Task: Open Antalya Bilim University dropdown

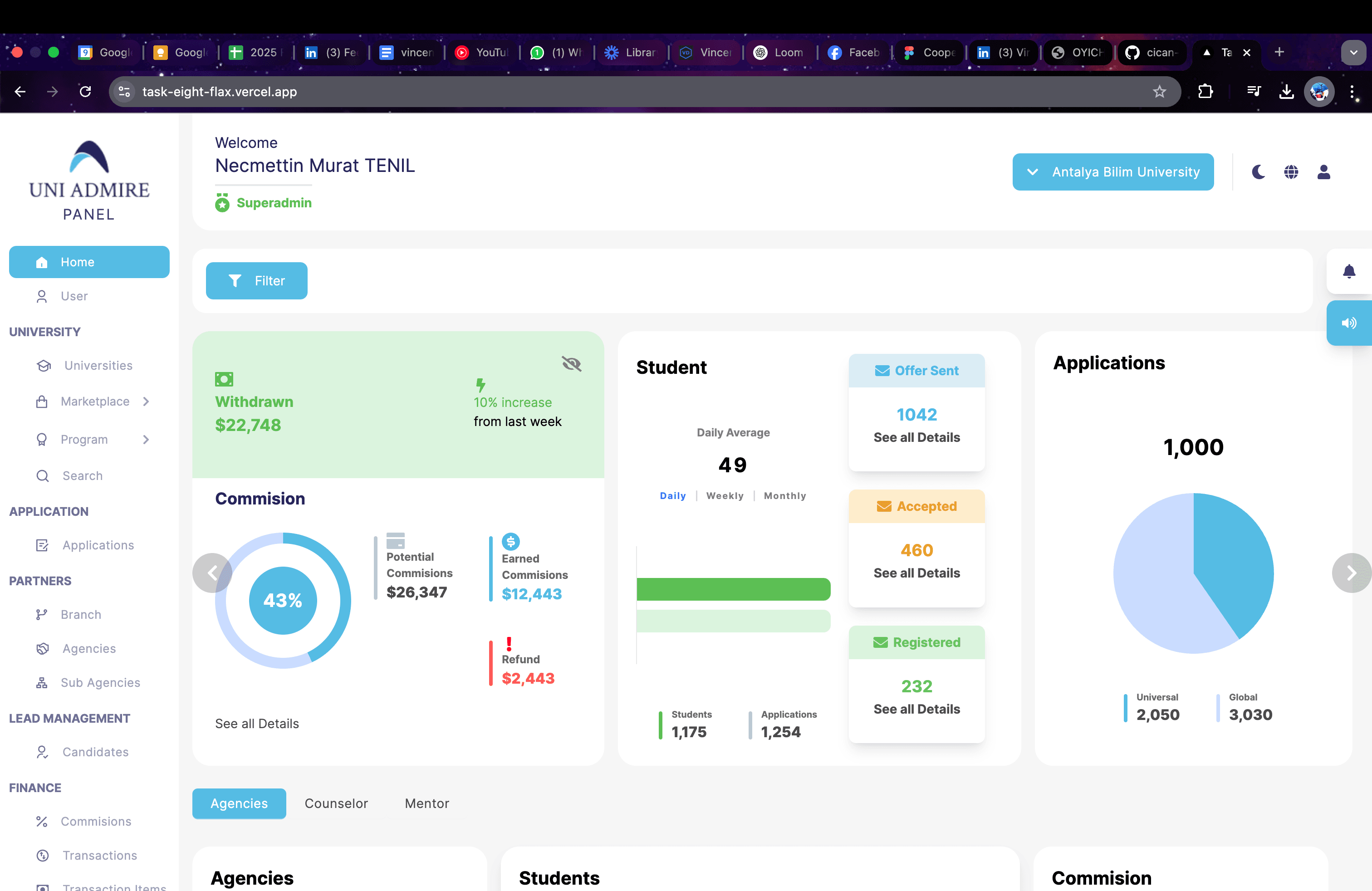Action: pyautogui.click(x=1113, y=172)
